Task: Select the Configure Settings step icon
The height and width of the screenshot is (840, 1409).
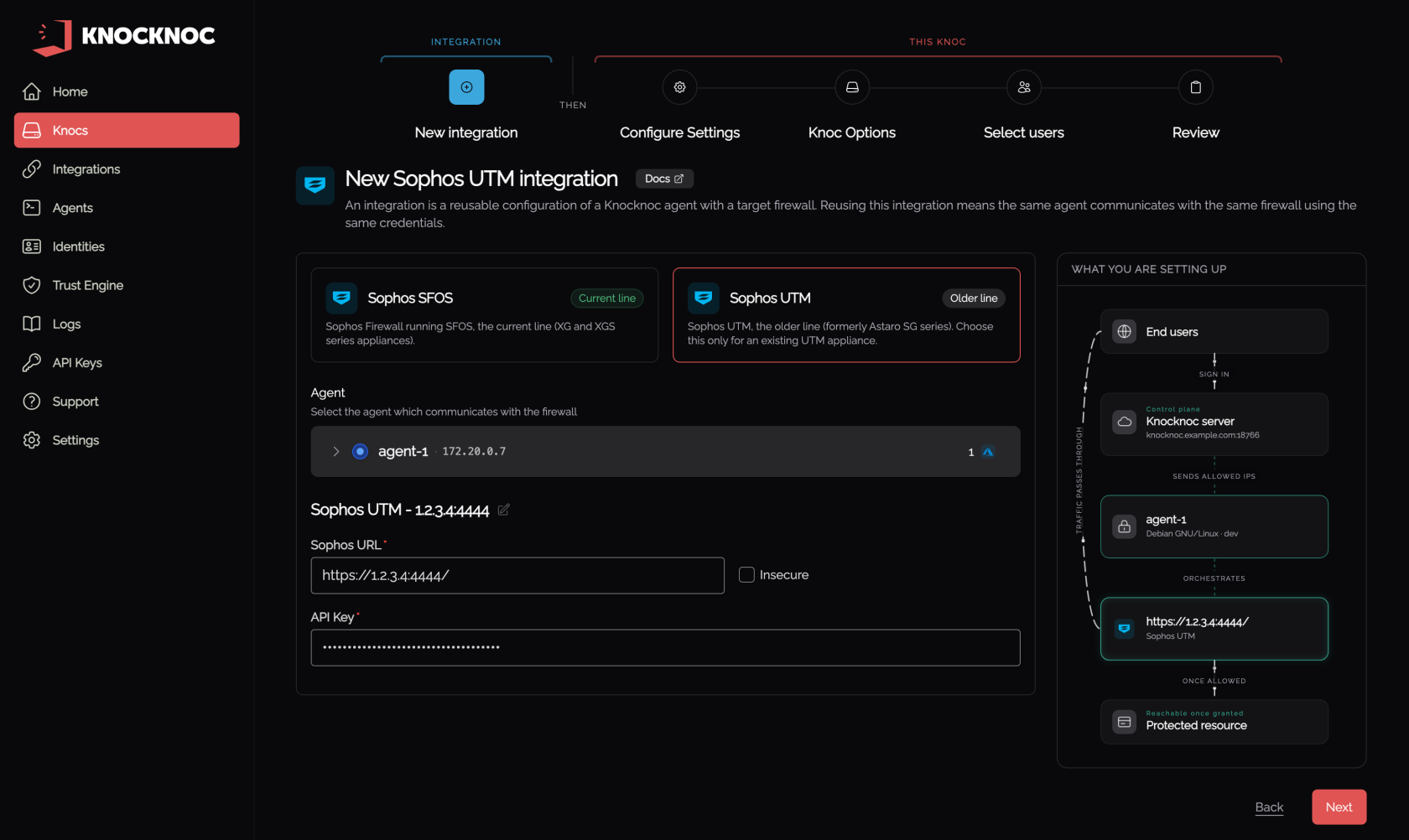Action: (680, 87)
